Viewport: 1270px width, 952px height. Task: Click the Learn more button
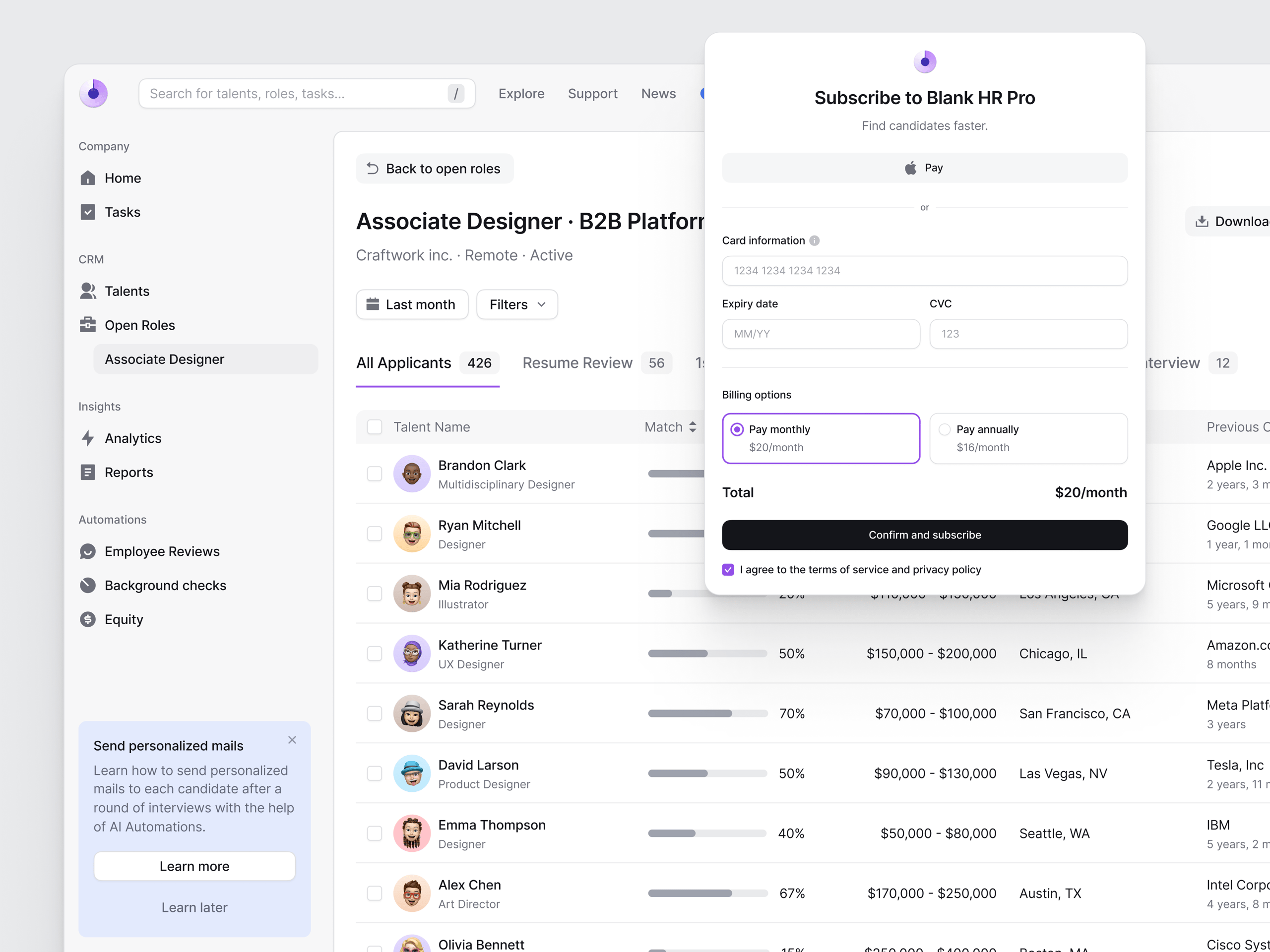click(194, 867)
